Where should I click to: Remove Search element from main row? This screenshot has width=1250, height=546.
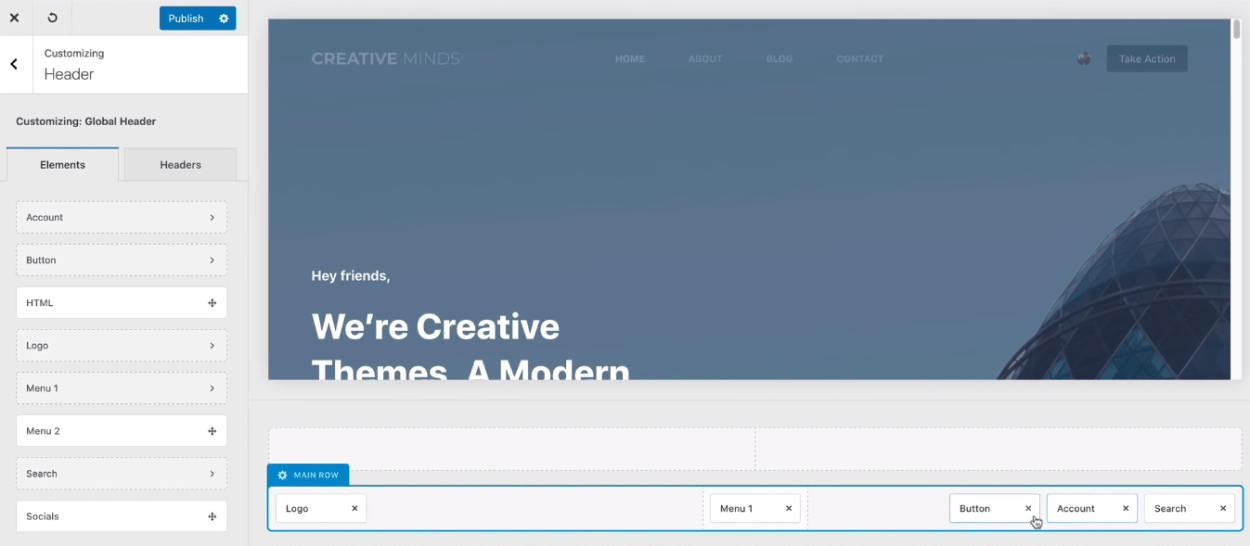(x=1222, y=509)
